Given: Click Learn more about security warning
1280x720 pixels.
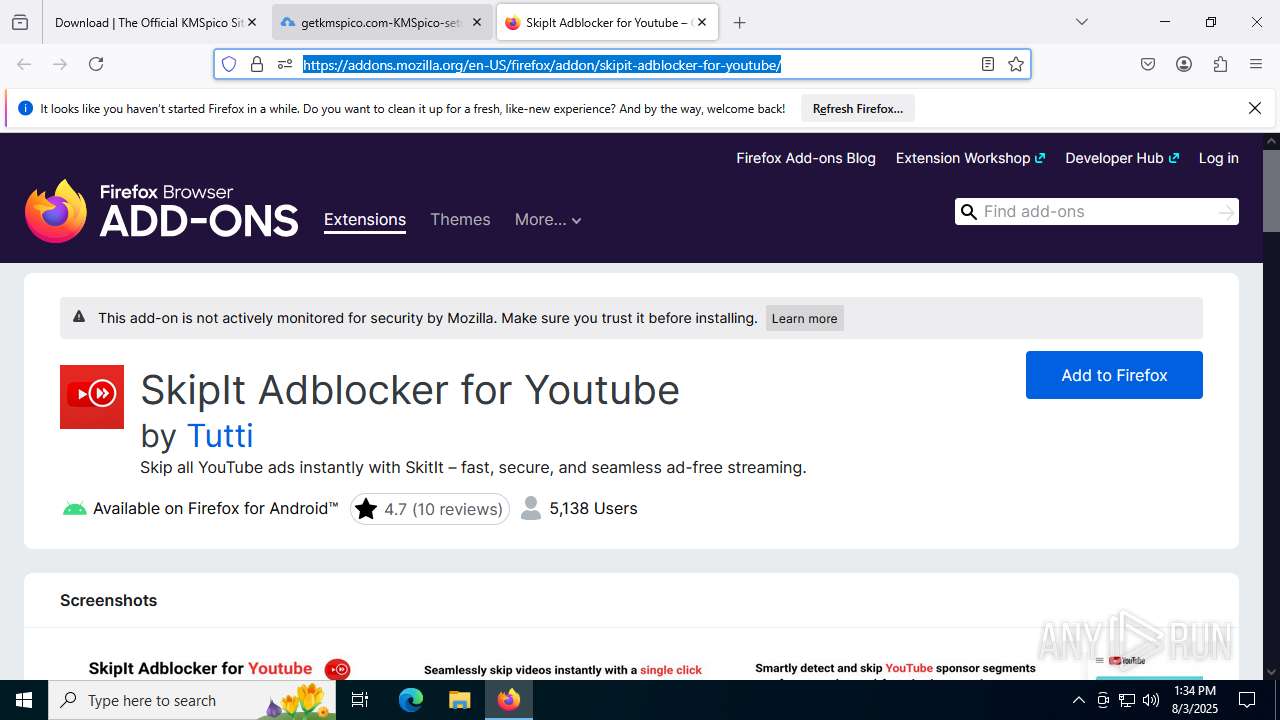Looking at the screenshot, I should pyautogui.click(x=804, y=318).
